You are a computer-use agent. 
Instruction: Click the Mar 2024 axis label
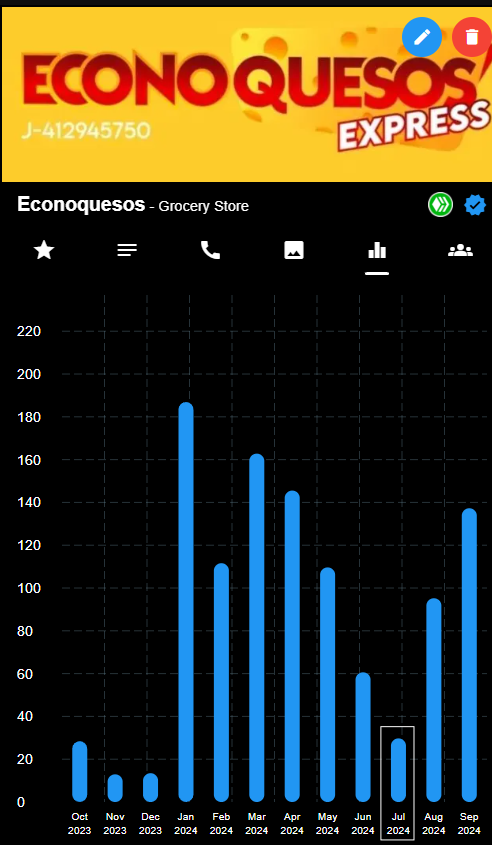pos(257,823)
